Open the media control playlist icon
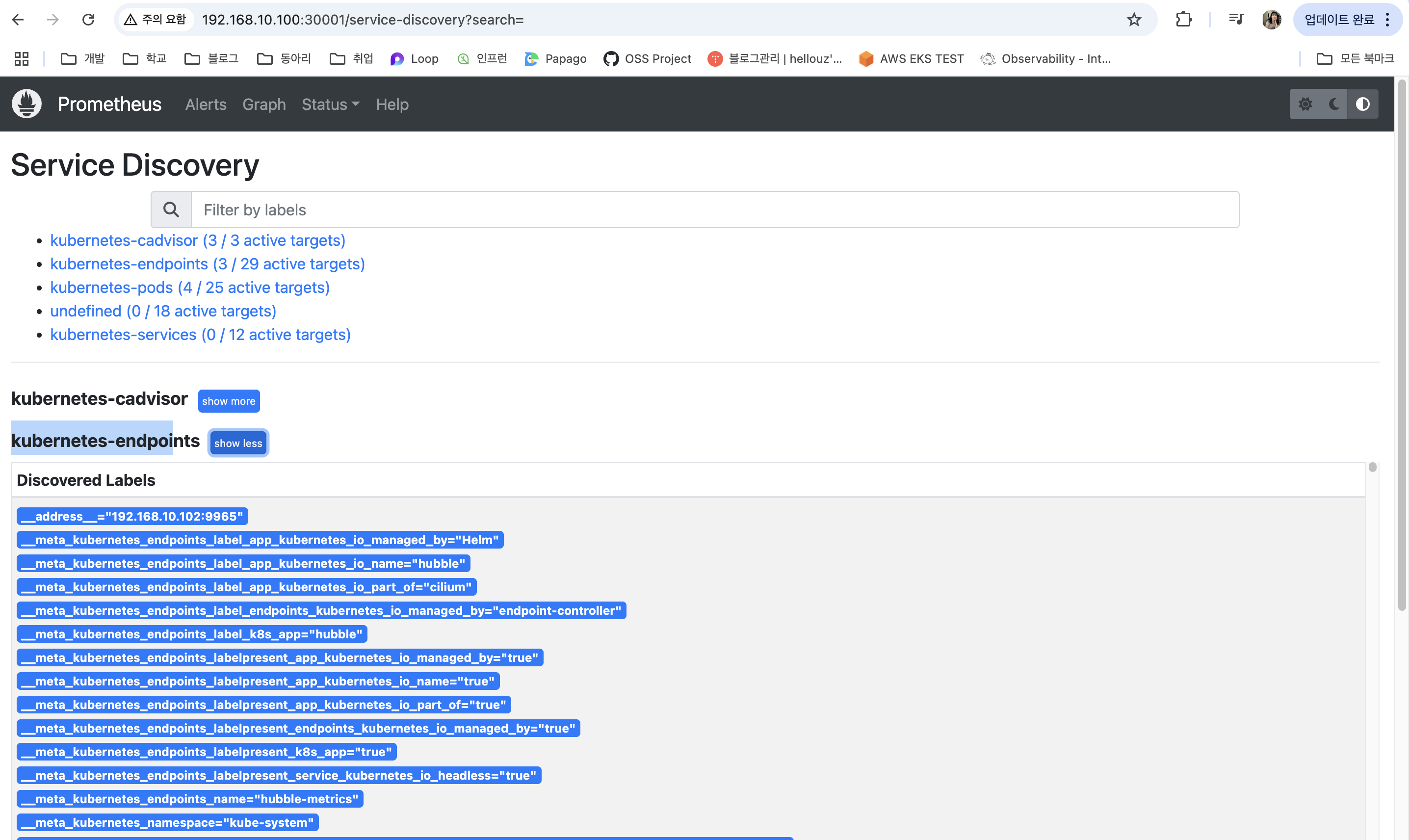This screenshot has width=1409, height=840. point(1236,20)
